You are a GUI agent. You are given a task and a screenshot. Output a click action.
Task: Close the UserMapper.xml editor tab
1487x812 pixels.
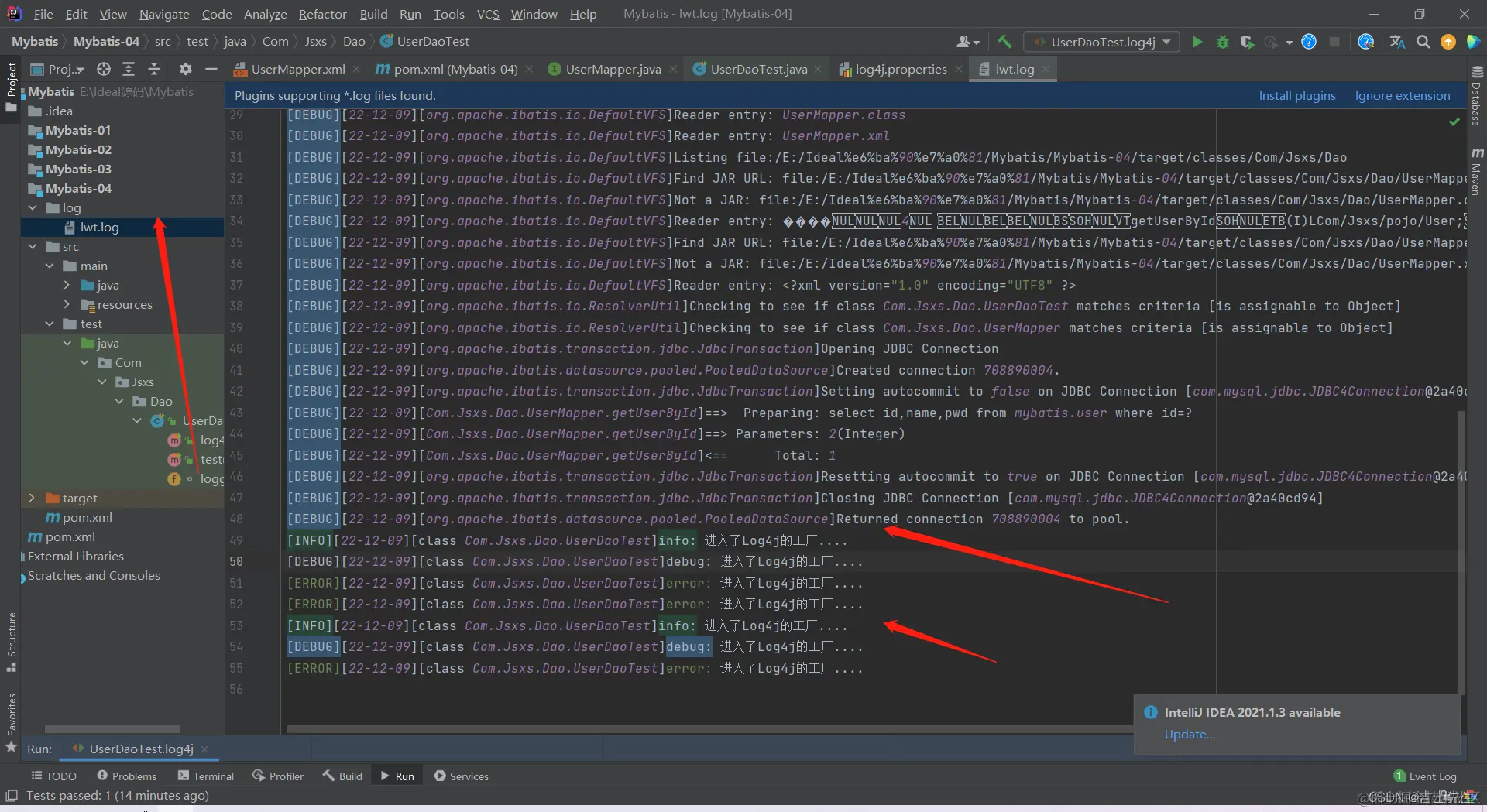pos(356,69)
